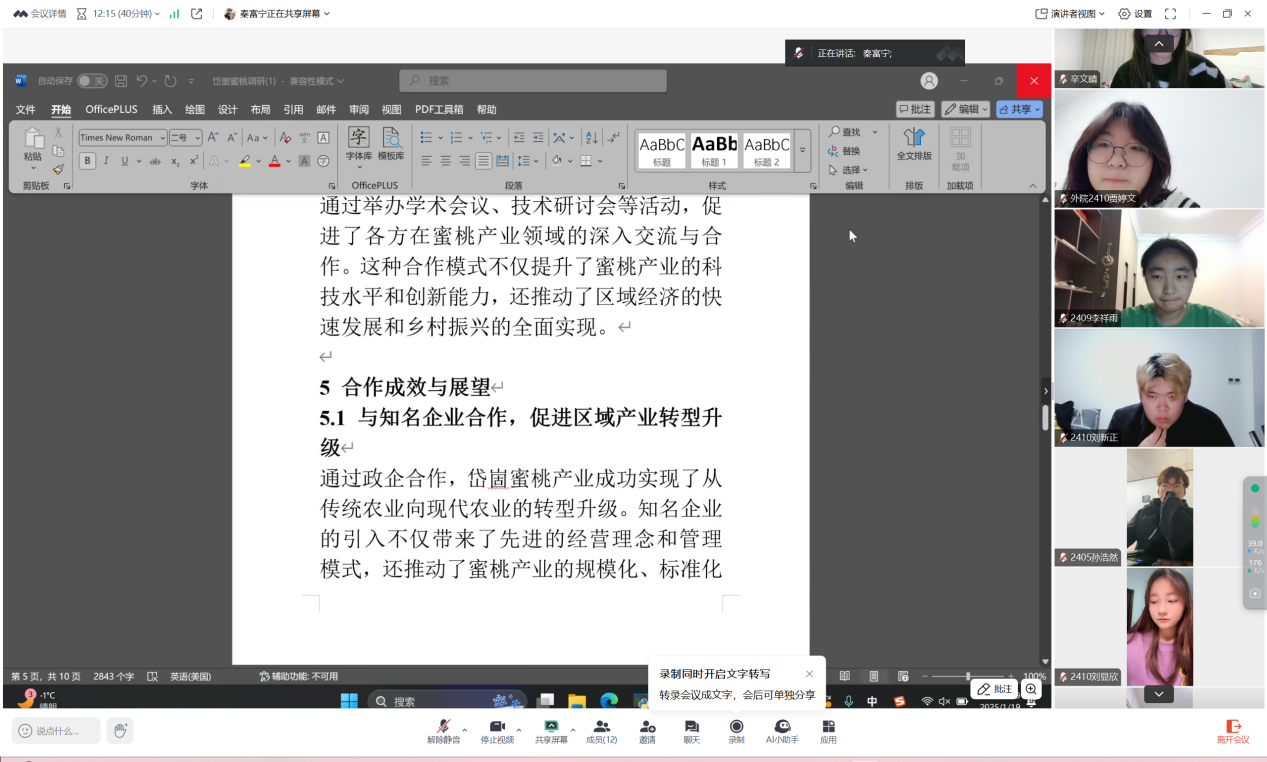Close the recording transcription tooltip
1267x762 pixels.
[x=809, y=674]
